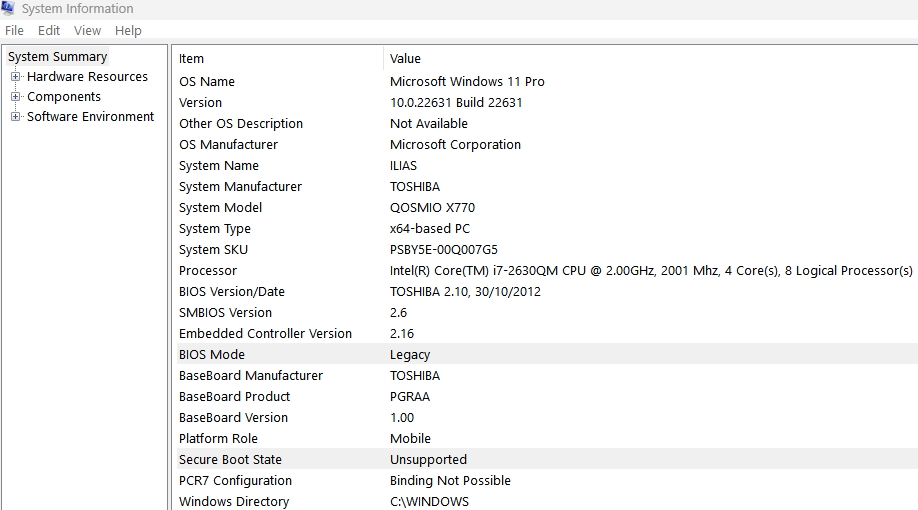Select the BIOS Mode row label
918x510 pixels.
(x=212, y=355)
